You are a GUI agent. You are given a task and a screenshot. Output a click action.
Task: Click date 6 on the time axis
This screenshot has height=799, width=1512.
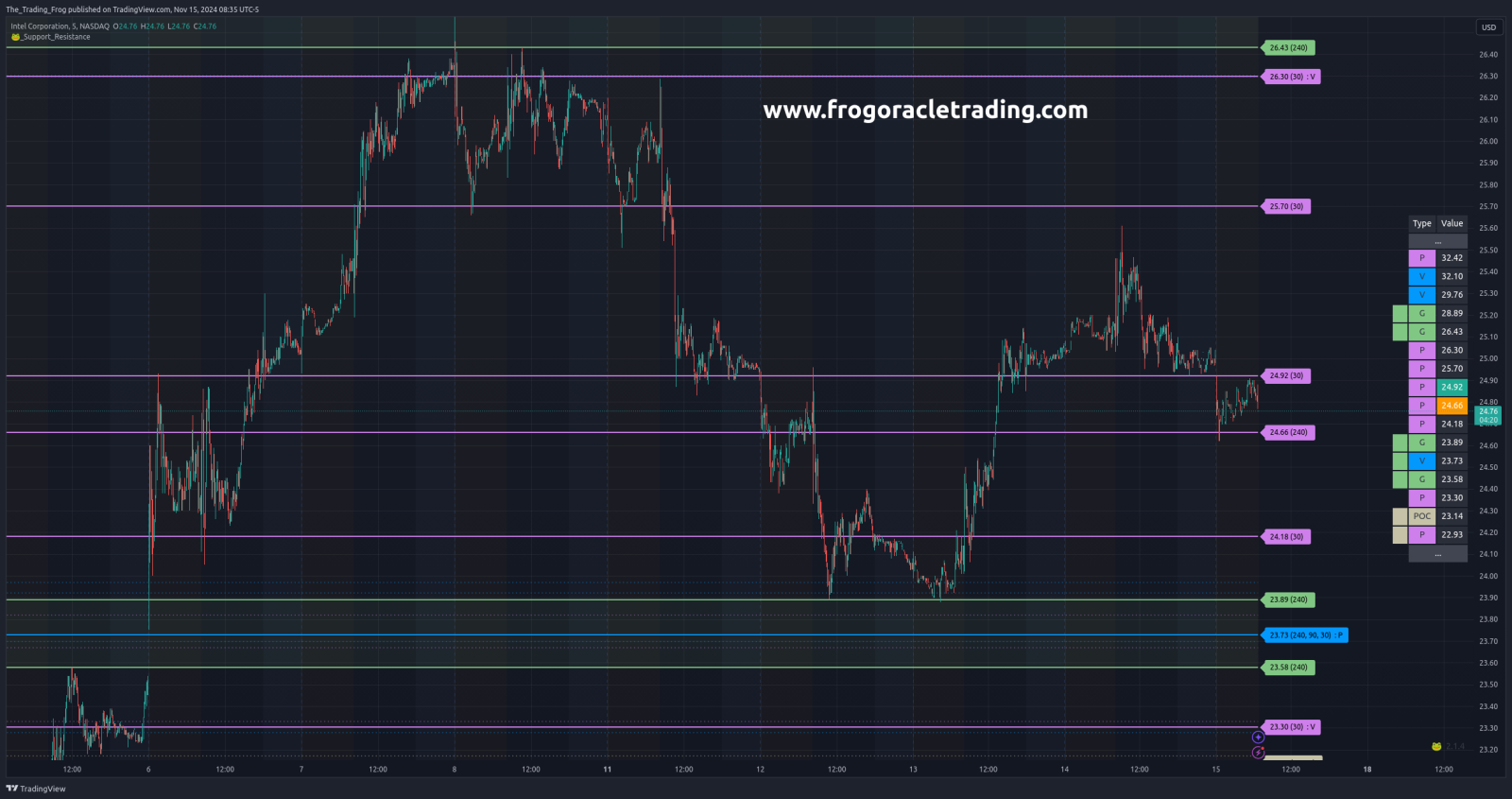[148, 770]
